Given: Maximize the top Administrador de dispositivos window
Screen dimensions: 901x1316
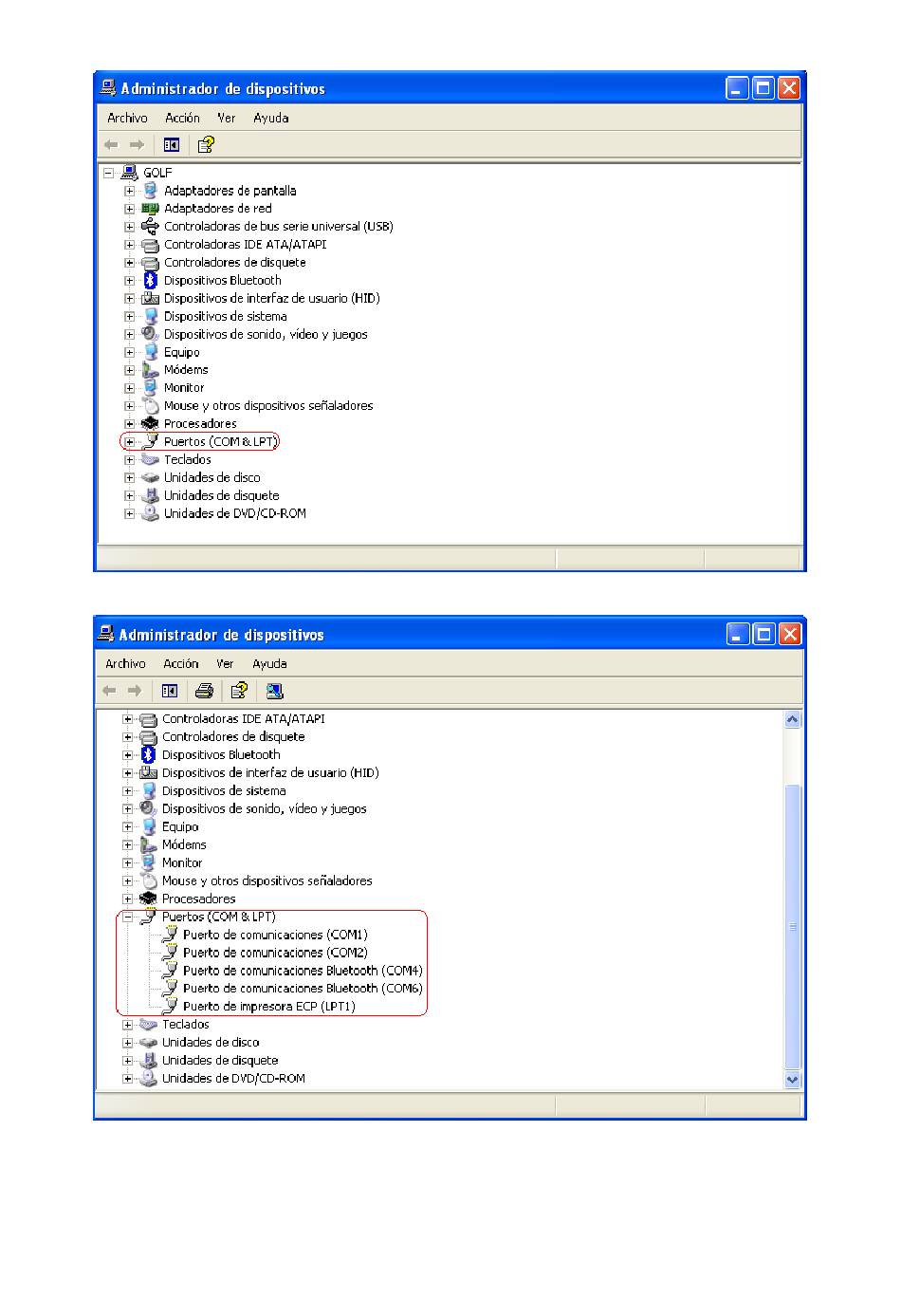Looking at the screenshot, I should click(x=763, y=89).
